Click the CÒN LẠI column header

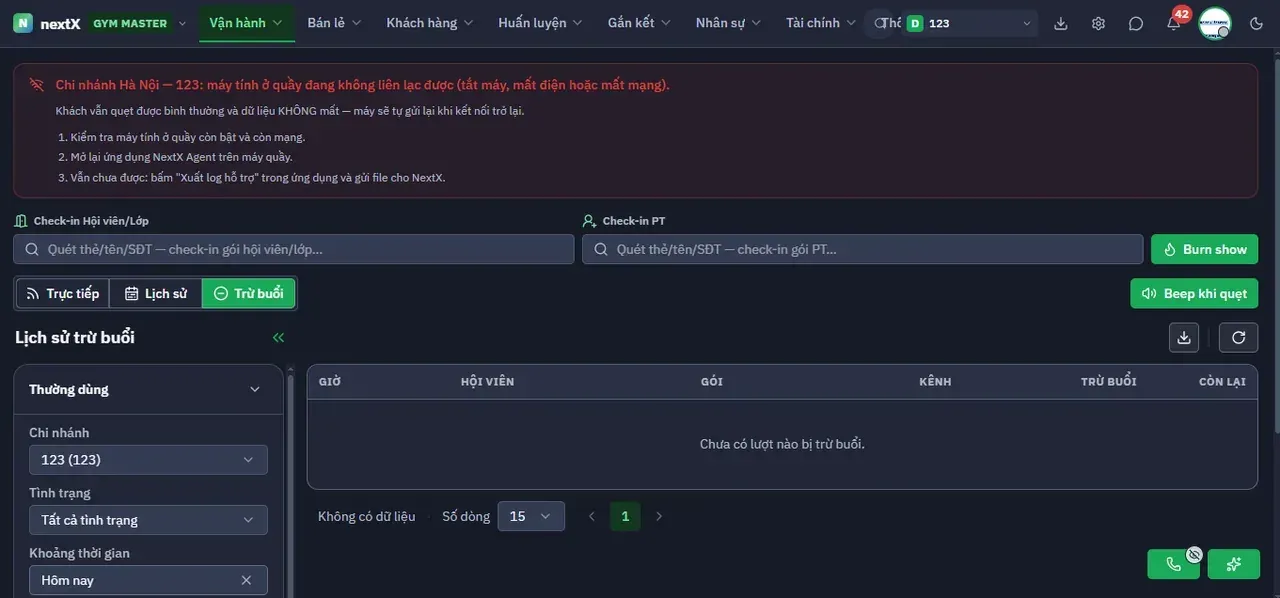[1222, 382]
